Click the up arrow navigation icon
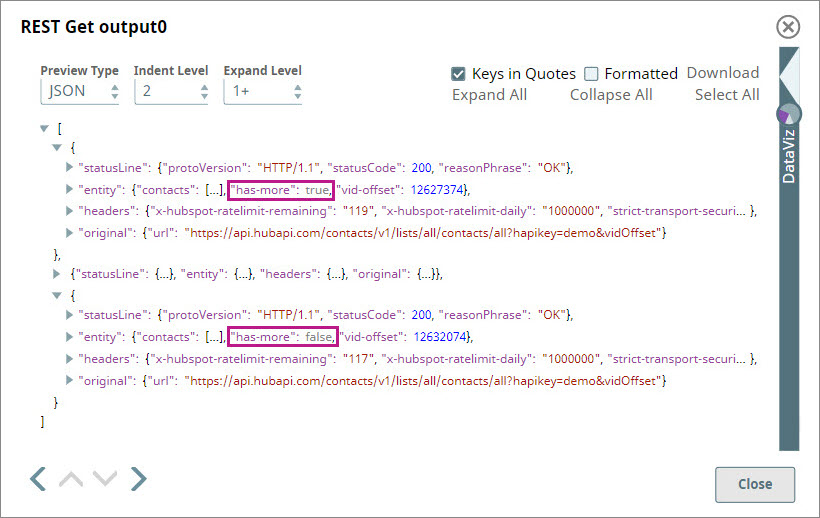 tap(71, 479)
